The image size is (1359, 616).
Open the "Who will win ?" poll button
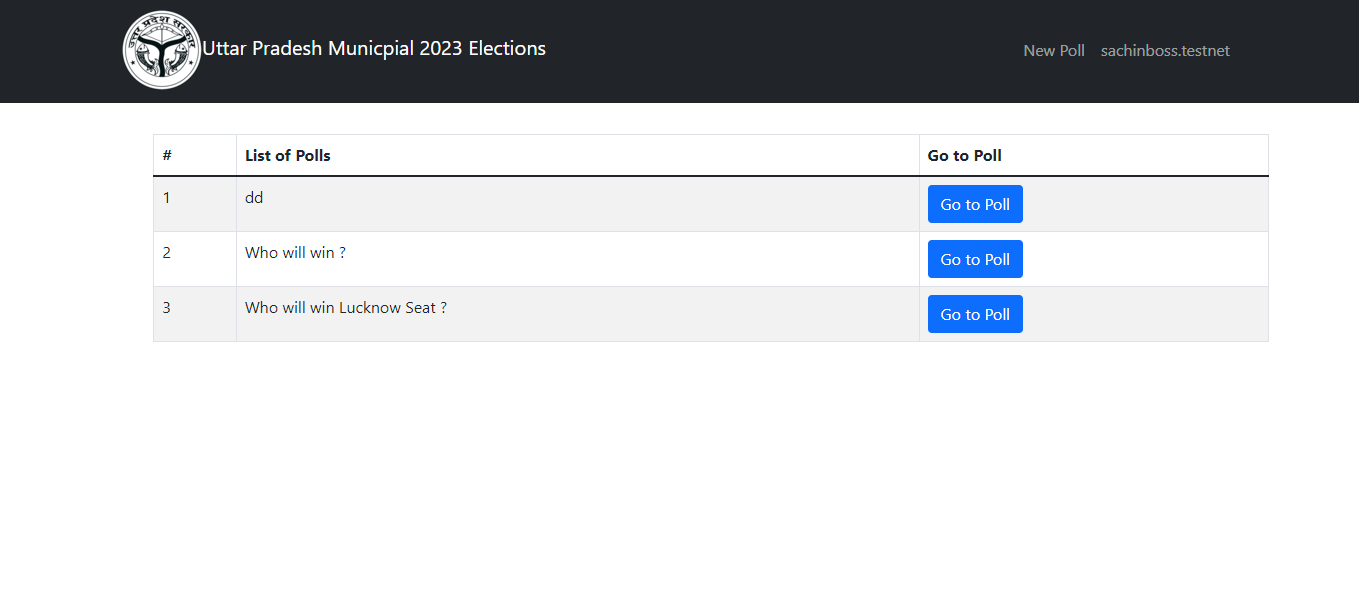(x=975, y=259)
